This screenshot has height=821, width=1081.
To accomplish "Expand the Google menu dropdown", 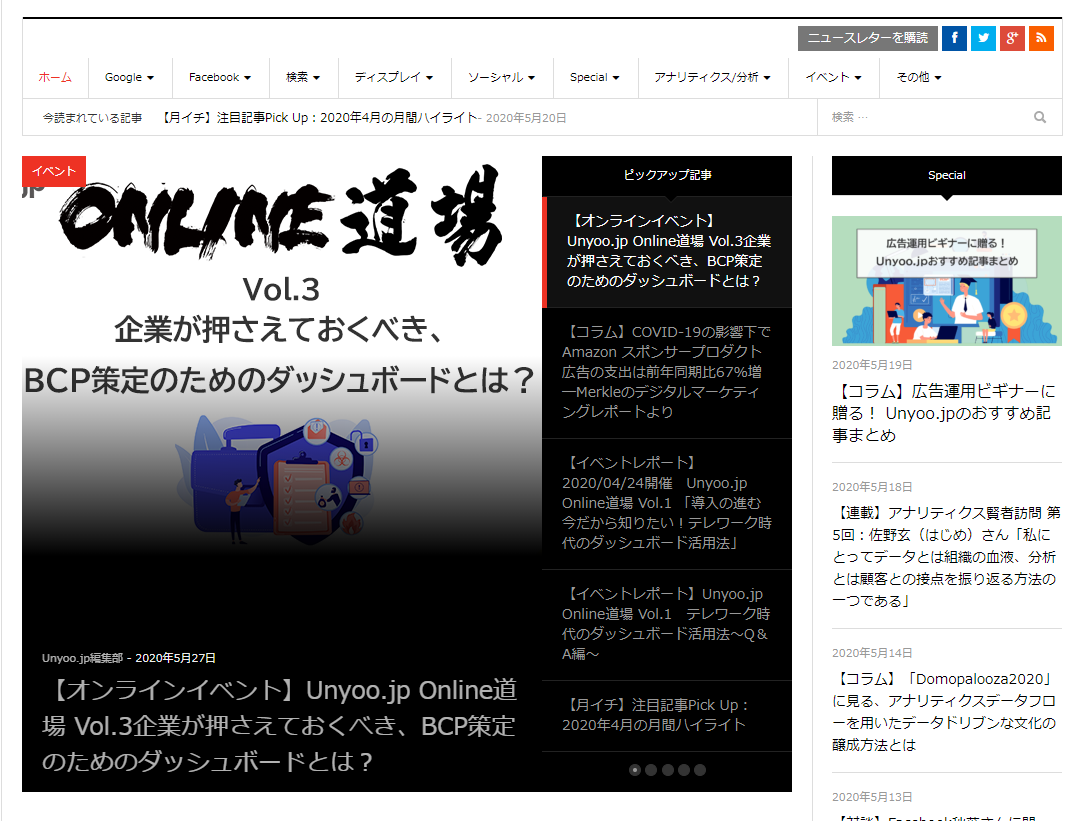I will [130, 77].
